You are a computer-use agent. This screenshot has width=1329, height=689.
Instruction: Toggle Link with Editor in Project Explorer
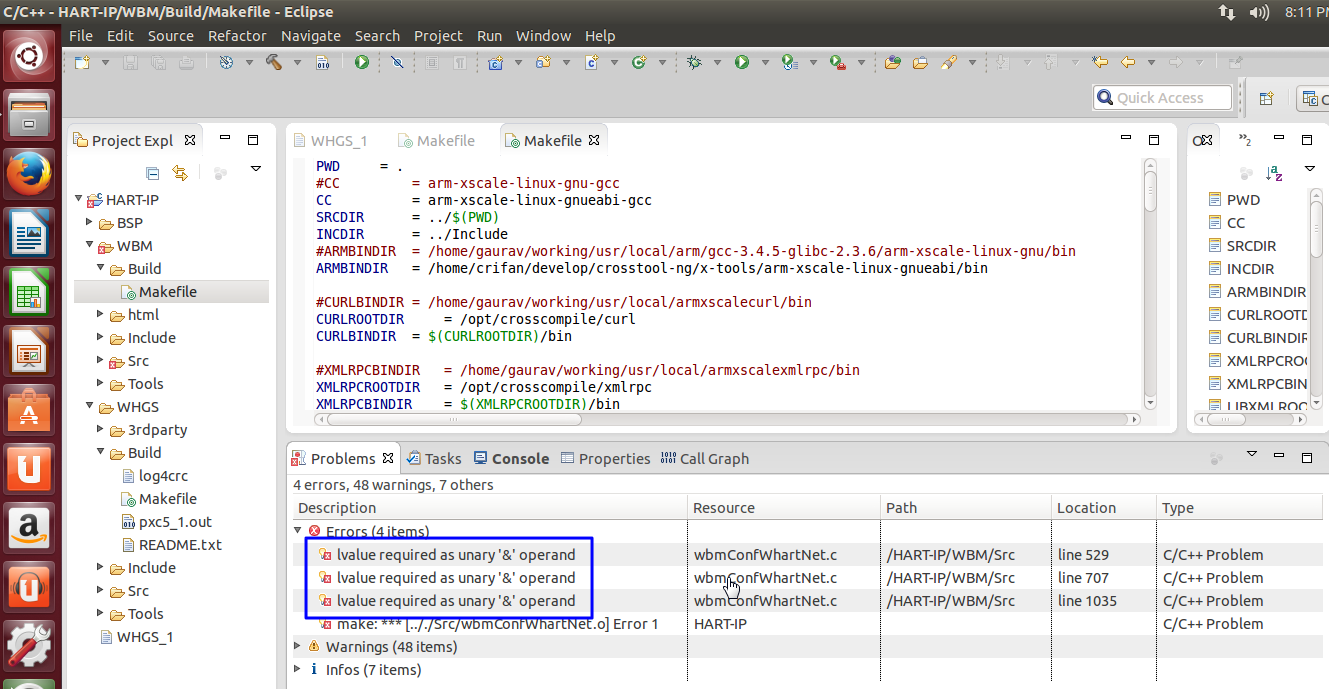click(x=180, y=173)
